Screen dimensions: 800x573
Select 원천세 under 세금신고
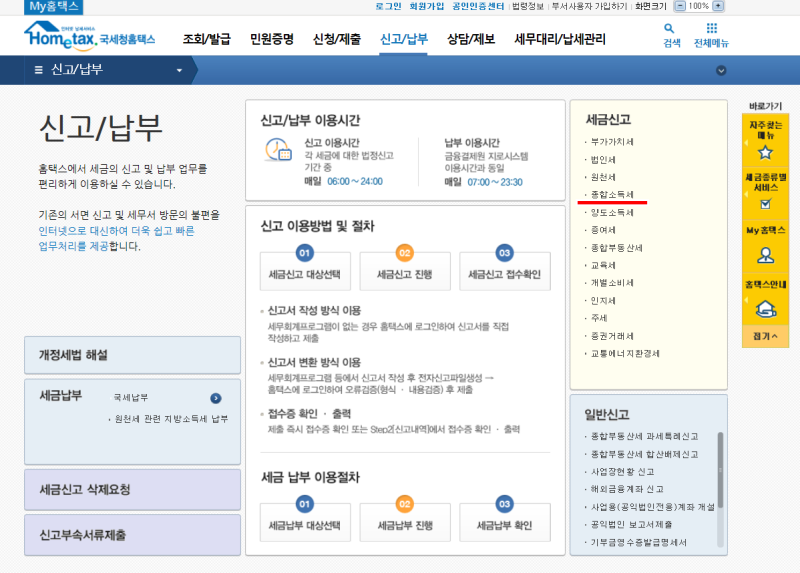point(603,177)
